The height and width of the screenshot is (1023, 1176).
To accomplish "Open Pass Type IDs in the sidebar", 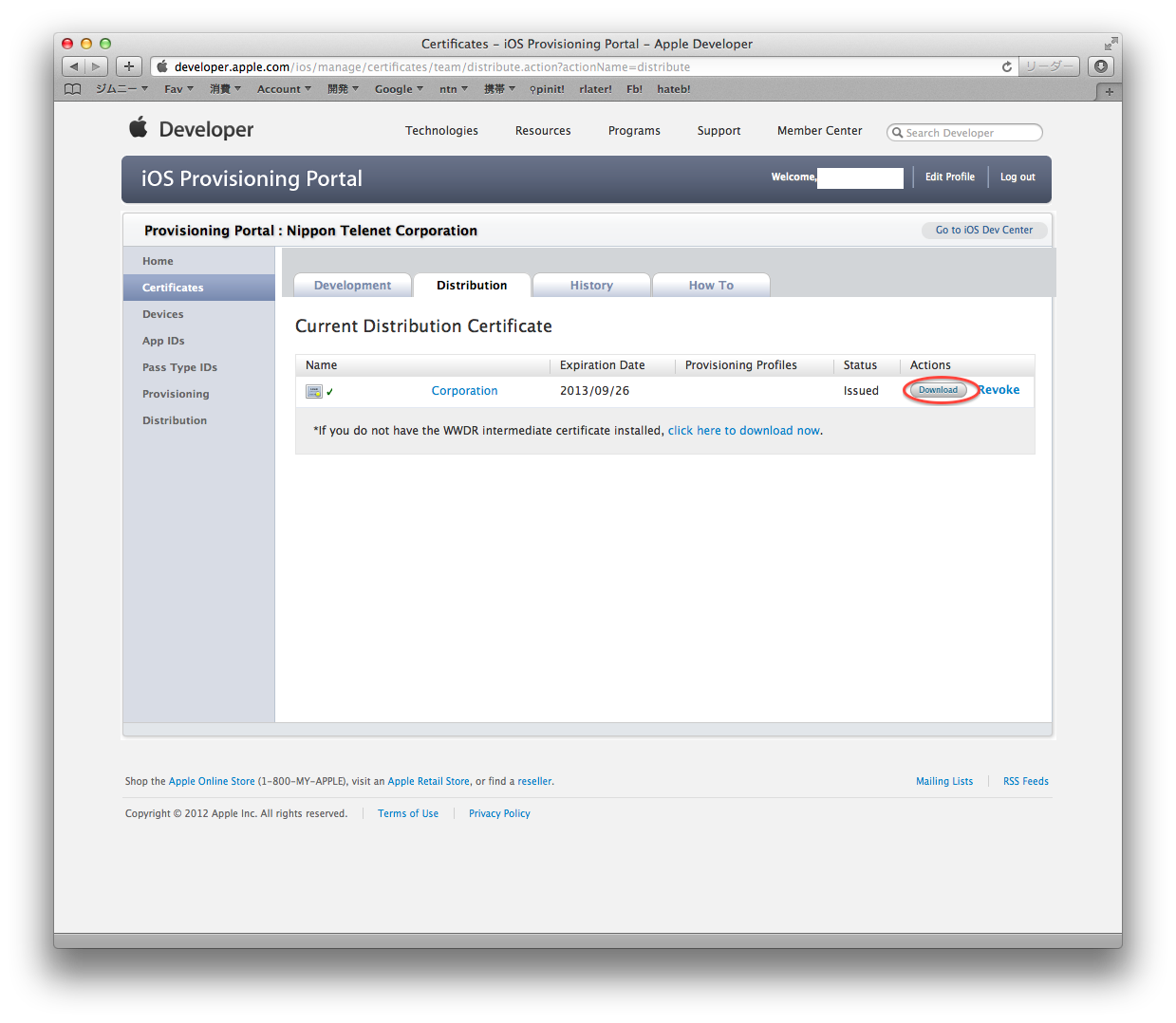I will [x=199, y=367].
